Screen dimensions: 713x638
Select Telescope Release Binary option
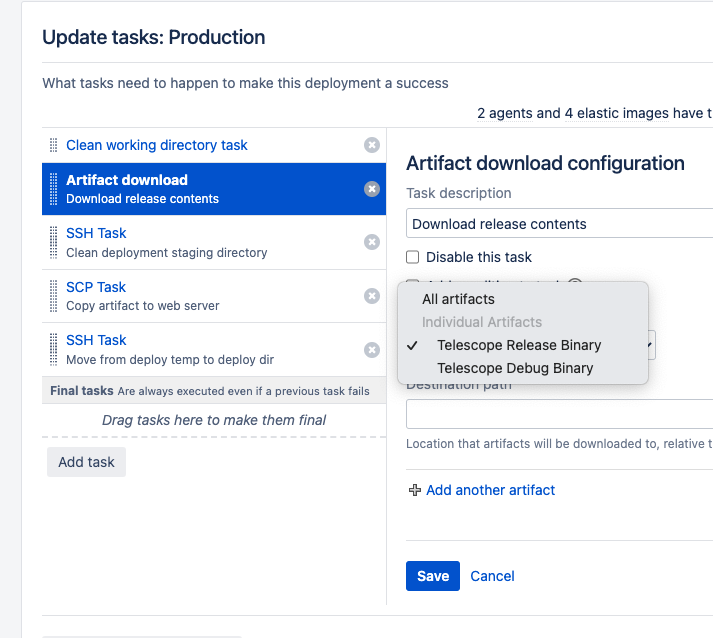point(519,345)
